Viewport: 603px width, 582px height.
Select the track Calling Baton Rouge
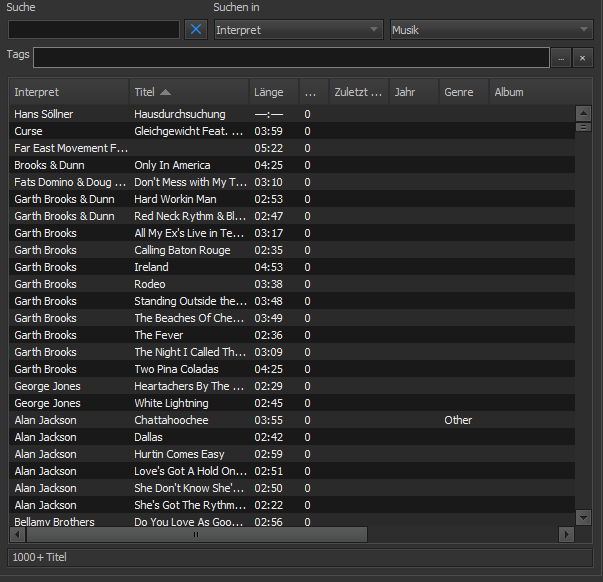point(292,250)
